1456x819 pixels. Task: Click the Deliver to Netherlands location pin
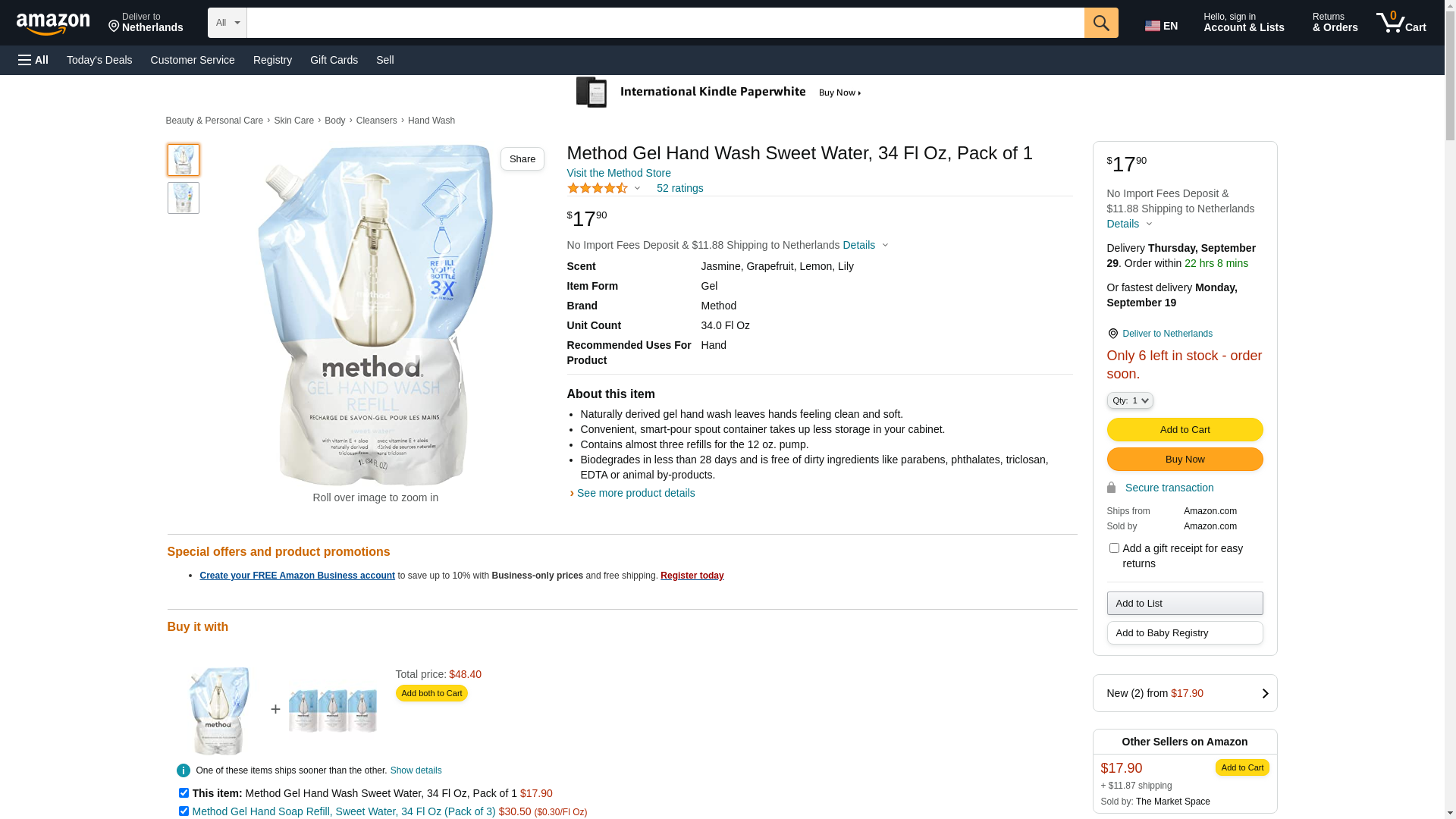click(x=1112, y=334)
